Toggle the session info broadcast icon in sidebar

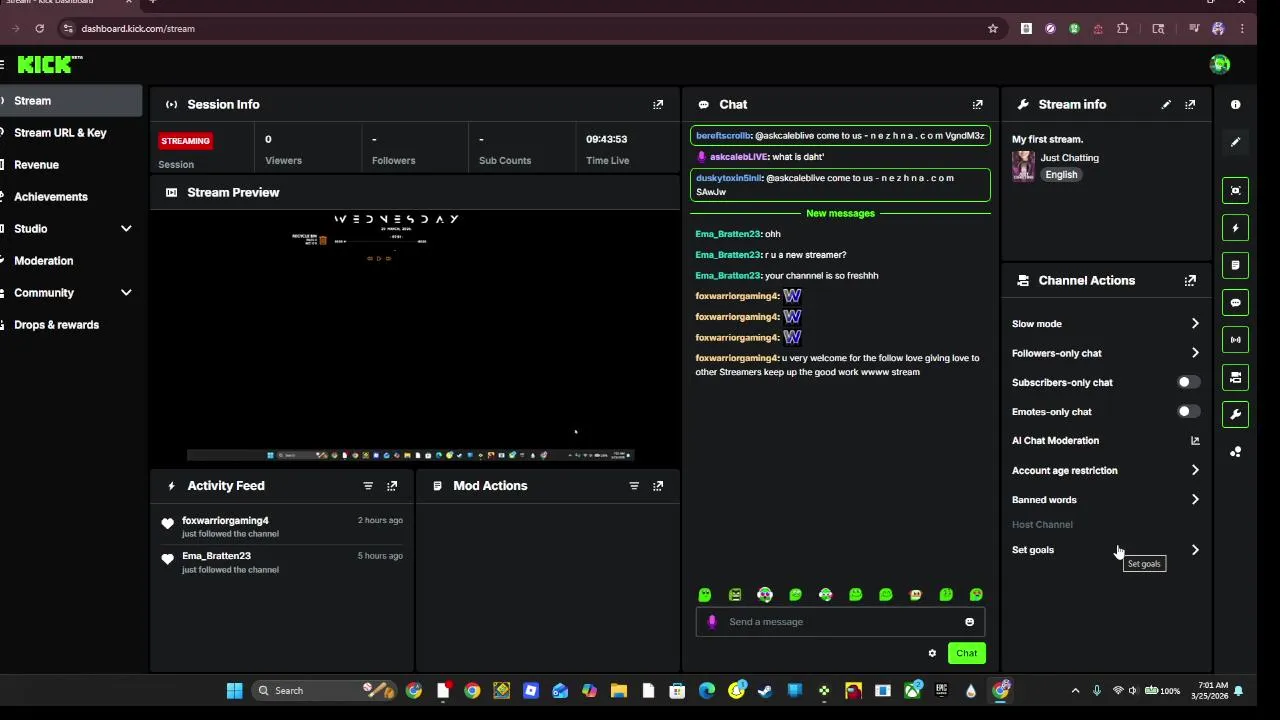coord(1236,340)
